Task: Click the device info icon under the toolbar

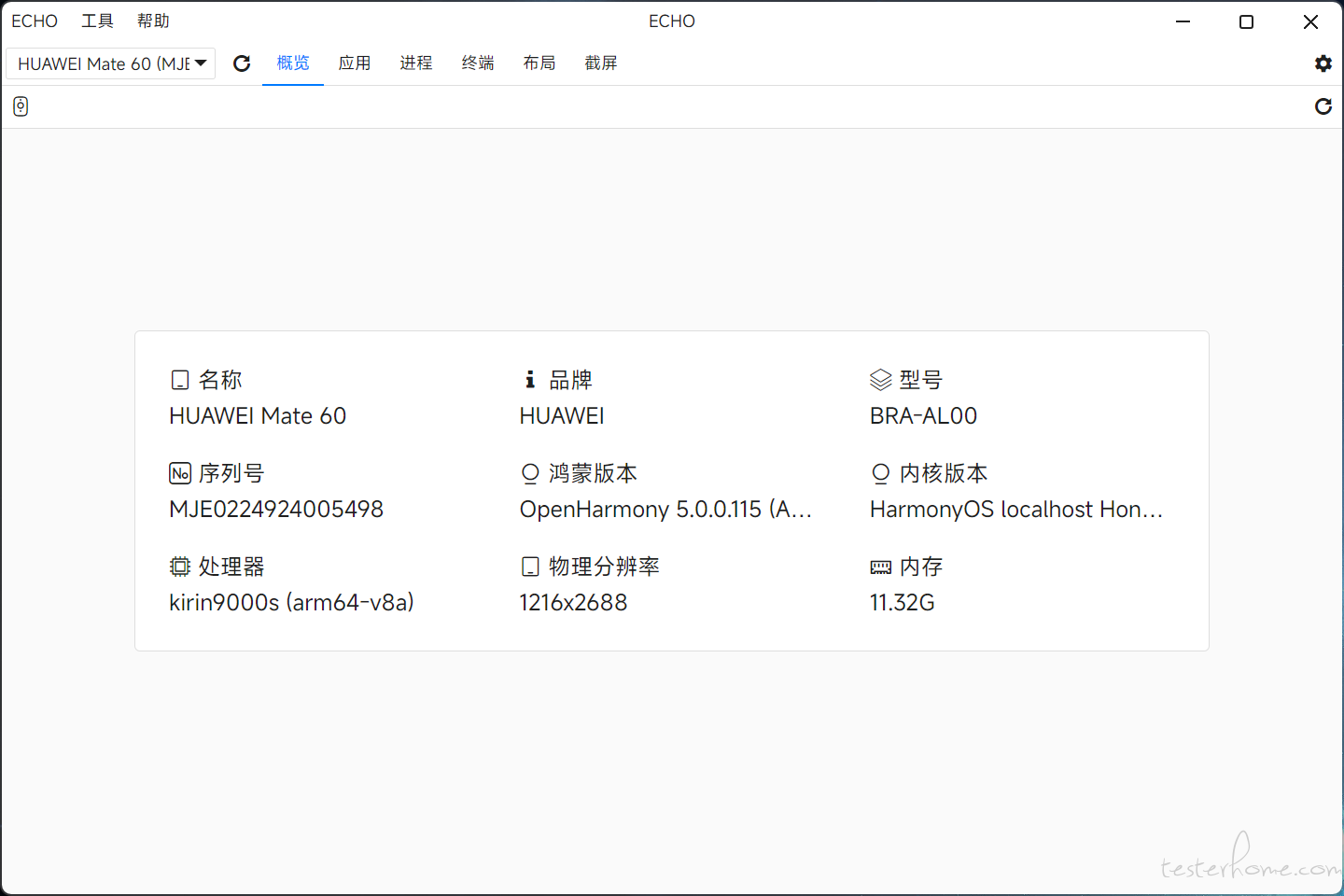Action: [x=21, y=106]
